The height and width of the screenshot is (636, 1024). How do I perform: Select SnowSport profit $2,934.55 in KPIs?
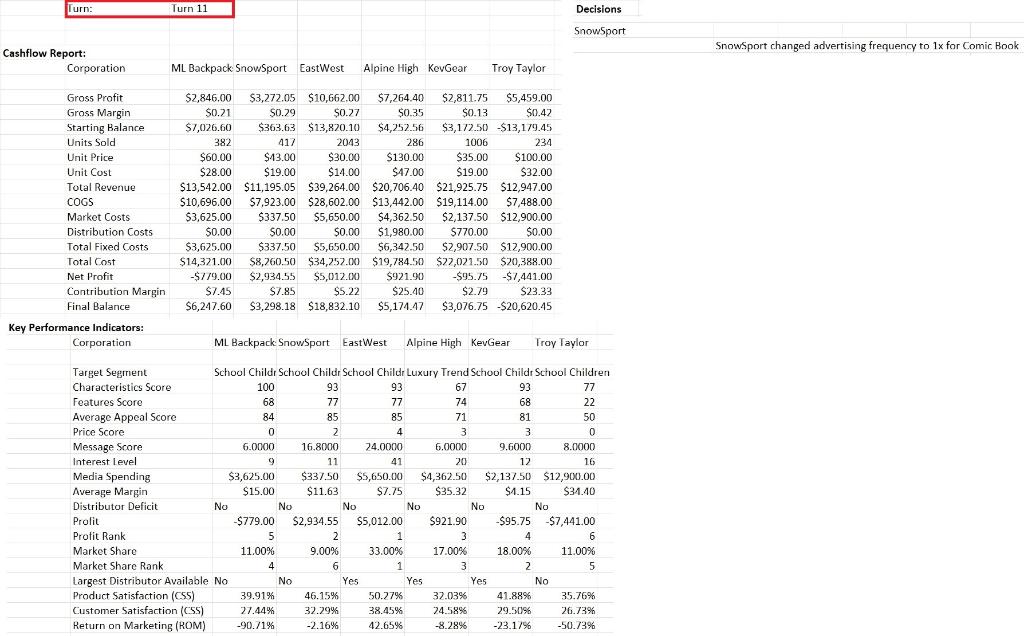click(x=315, y=522)
